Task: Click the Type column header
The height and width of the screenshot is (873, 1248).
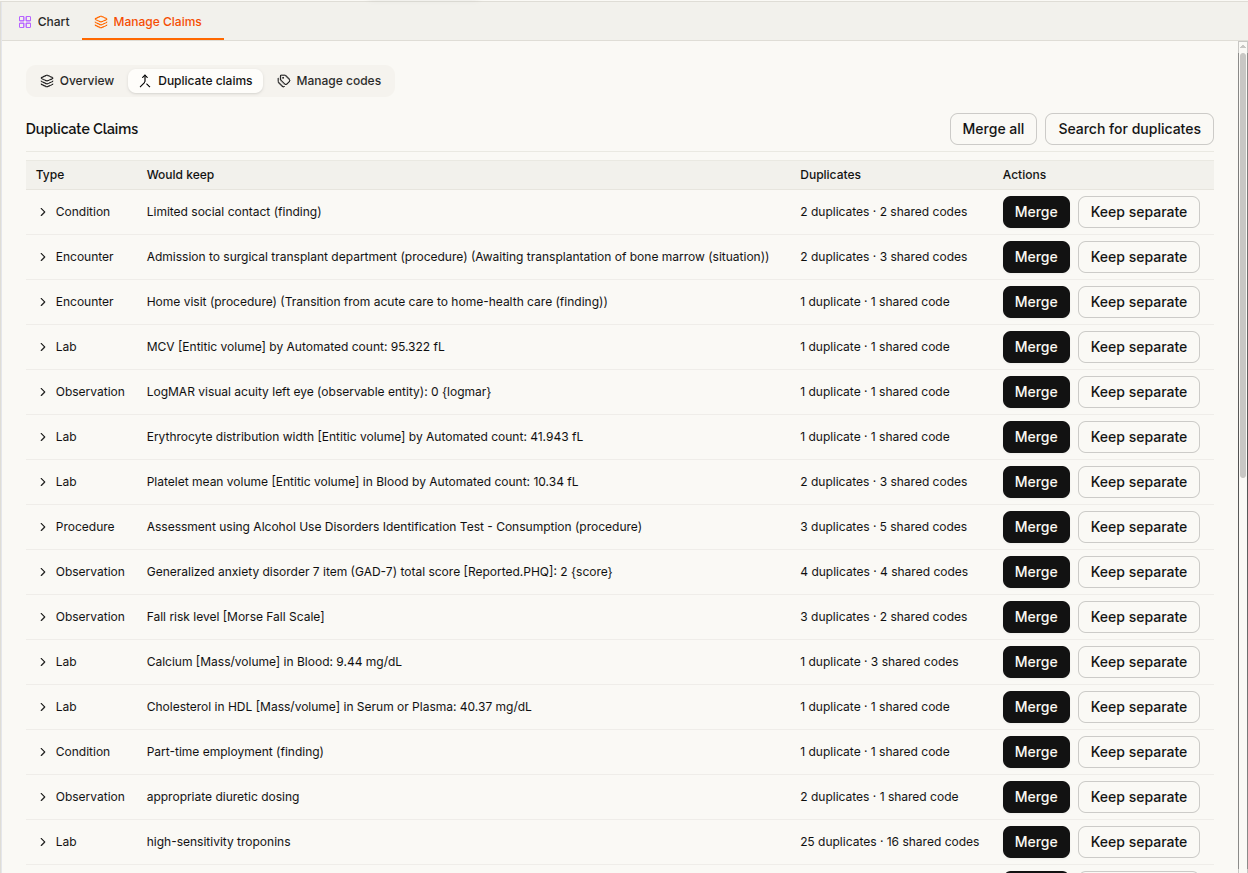Action: [50, 175]
